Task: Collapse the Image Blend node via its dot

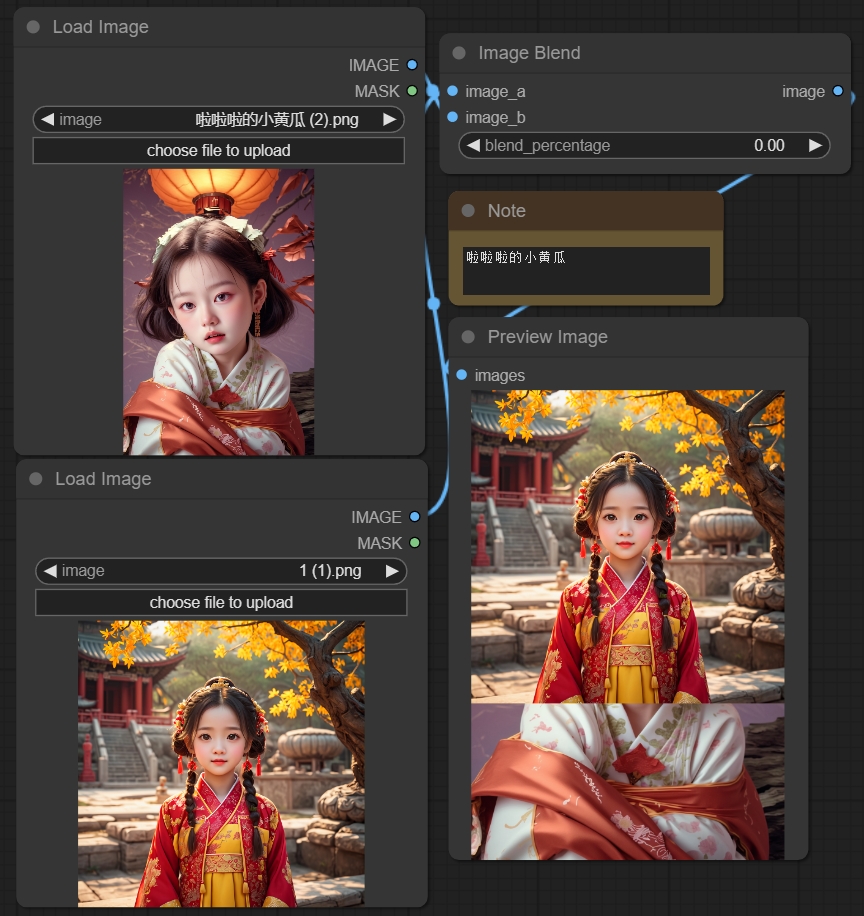Action: point(460,53)
